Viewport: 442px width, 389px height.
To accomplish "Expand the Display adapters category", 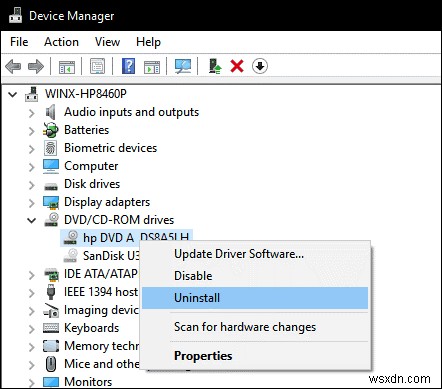I will click(x=32, y=203).
